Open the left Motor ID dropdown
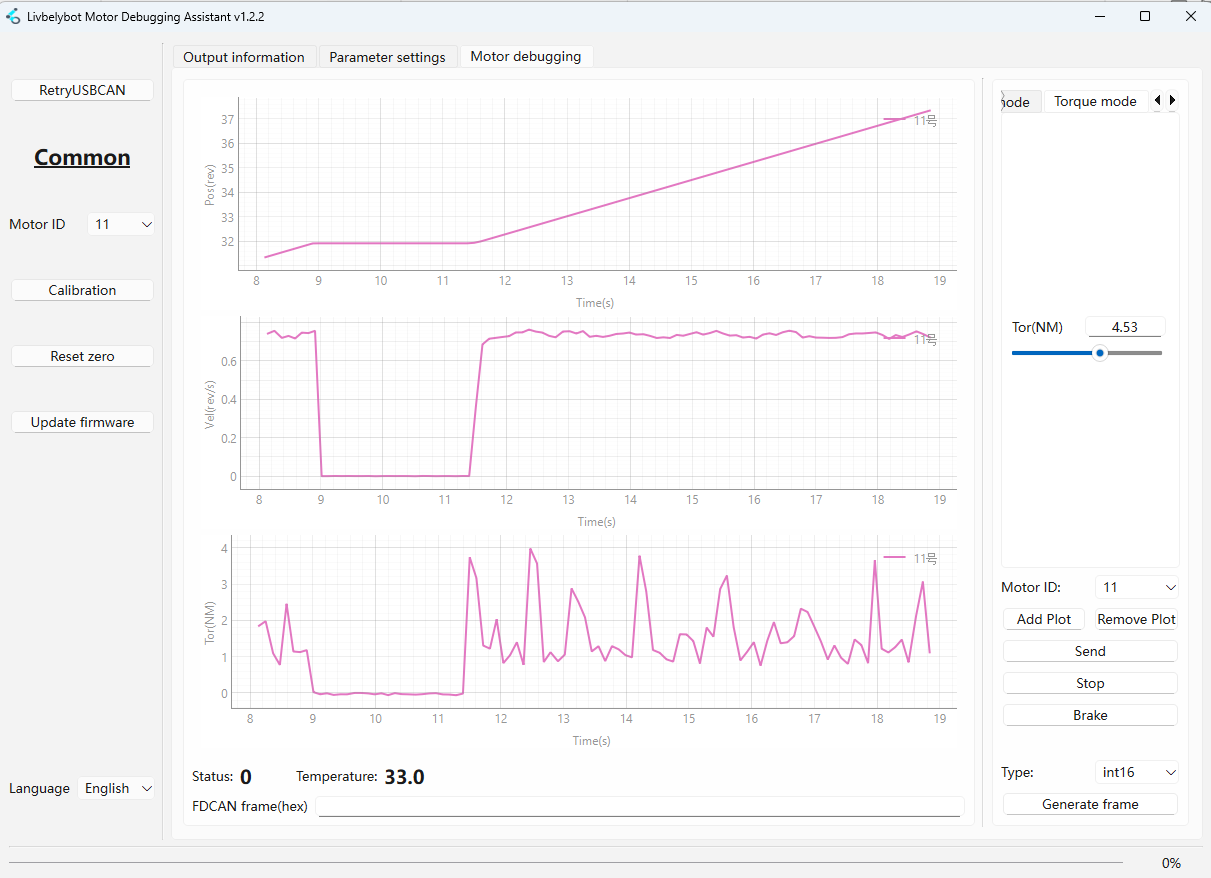This screenshot has height=878, width=1211. [121, 225]
